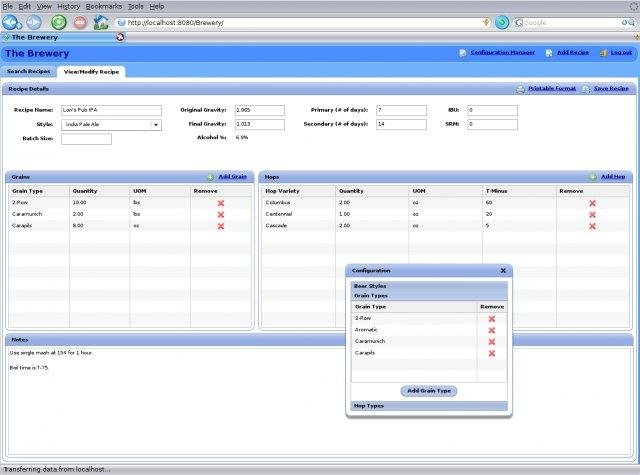Click the IBU input field
The height and width of the screenshot is (475, 640).
click(x=492, y=110)
